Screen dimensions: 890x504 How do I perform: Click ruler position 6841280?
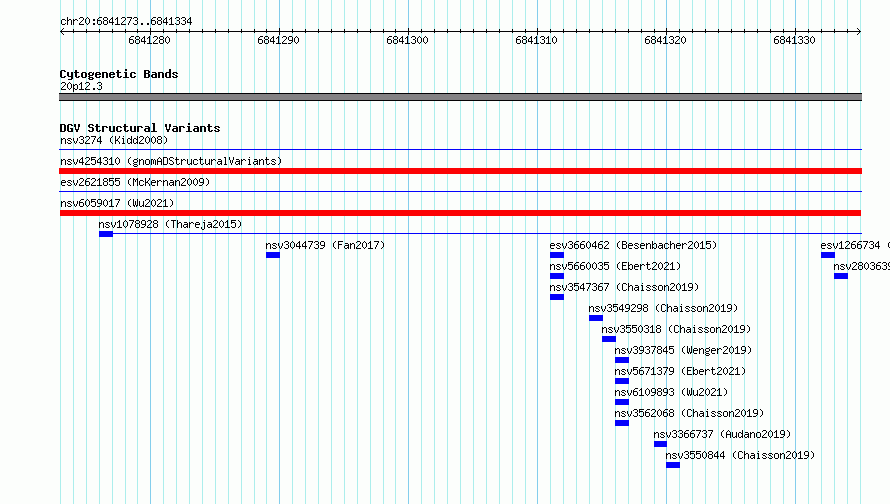click(149, 40)
